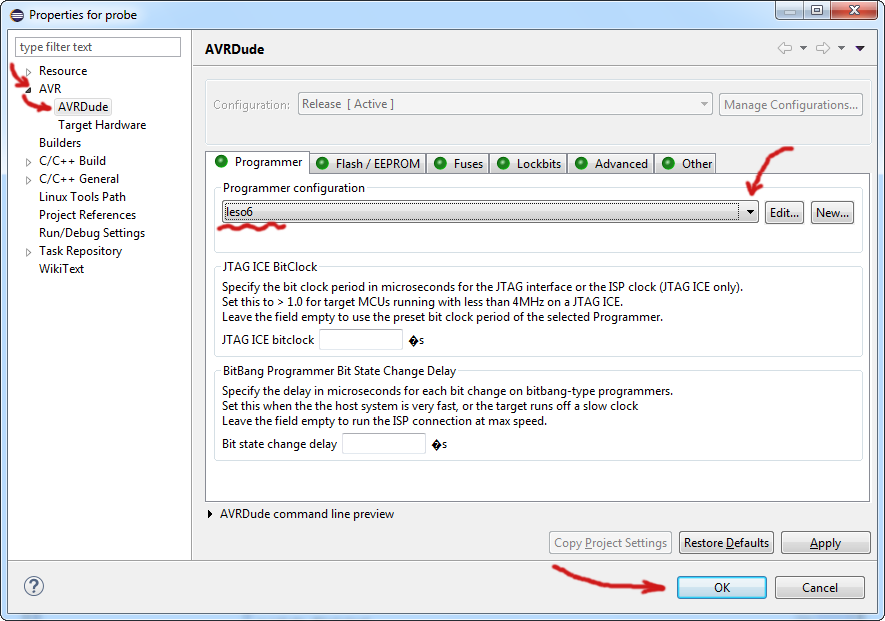Select C/C++ Build in the tree
The image size is (885, 621).
pos(72,161)
